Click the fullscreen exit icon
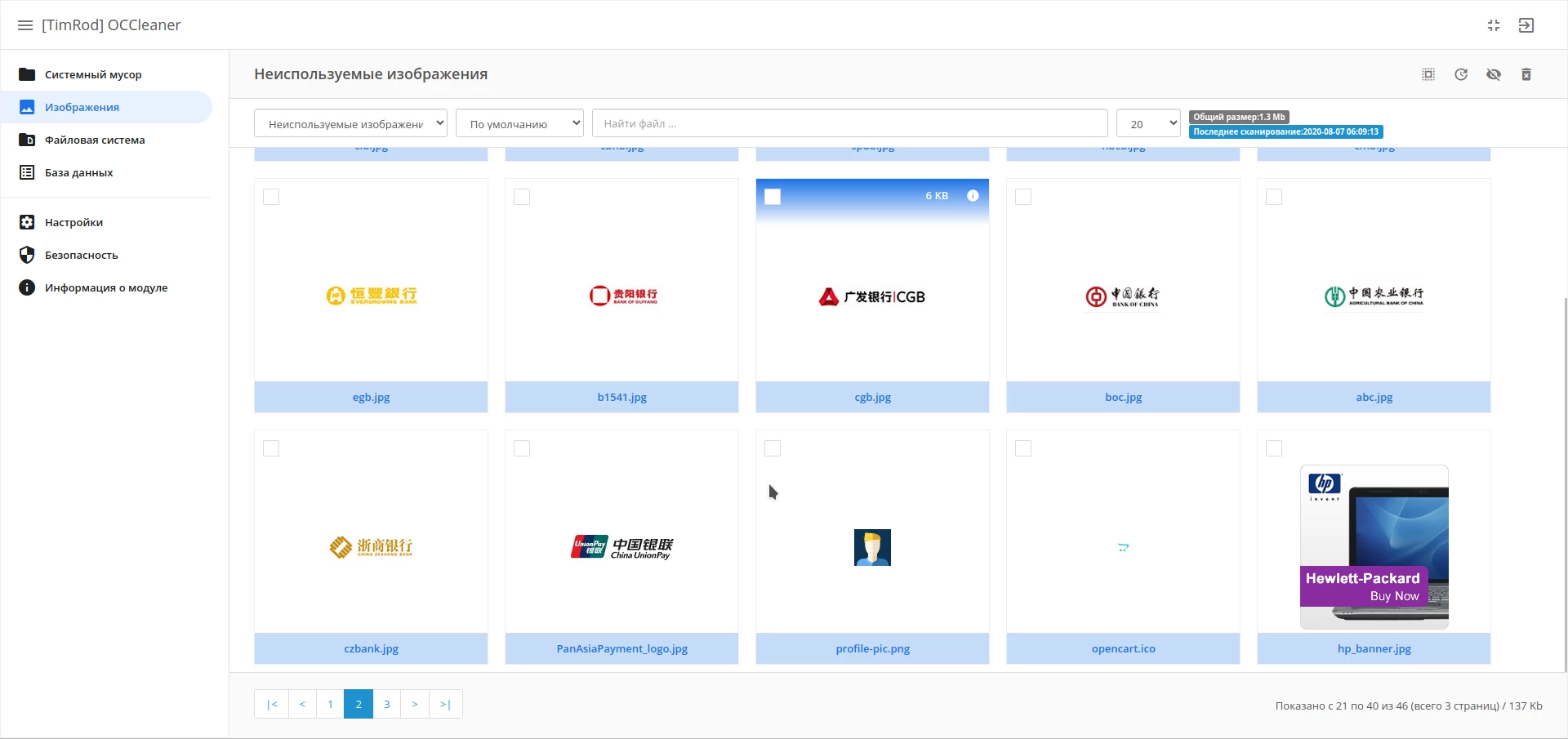 pyautogui.click(x=1494, y=25)
